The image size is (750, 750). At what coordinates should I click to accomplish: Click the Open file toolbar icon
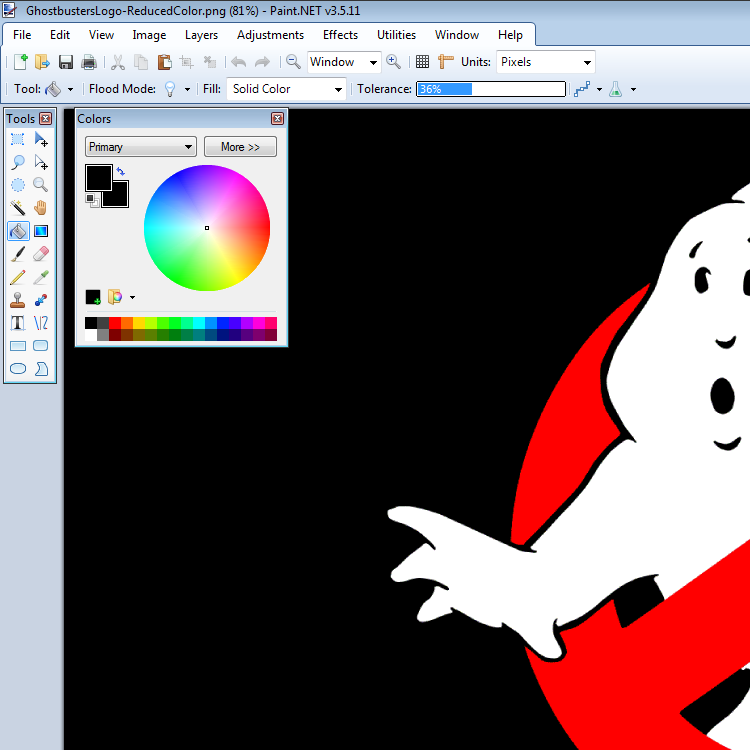(x=42, y=62)
